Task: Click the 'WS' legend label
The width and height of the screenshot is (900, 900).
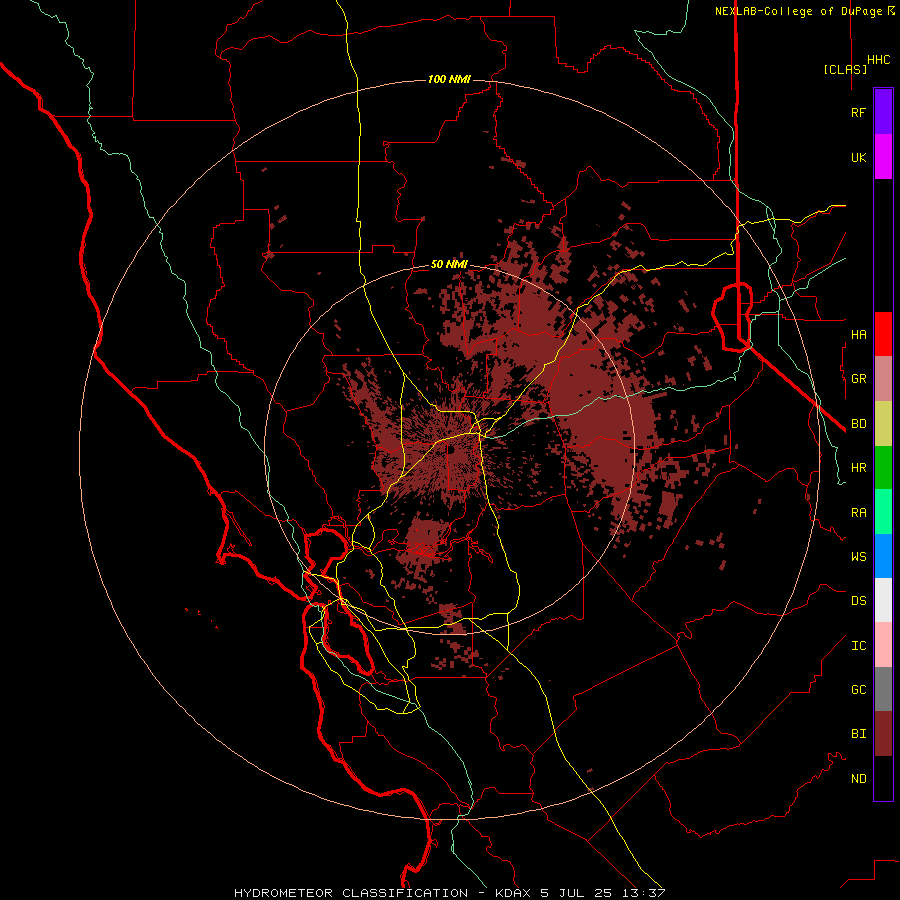Action: pyautogui.click(x=858, y=557)
